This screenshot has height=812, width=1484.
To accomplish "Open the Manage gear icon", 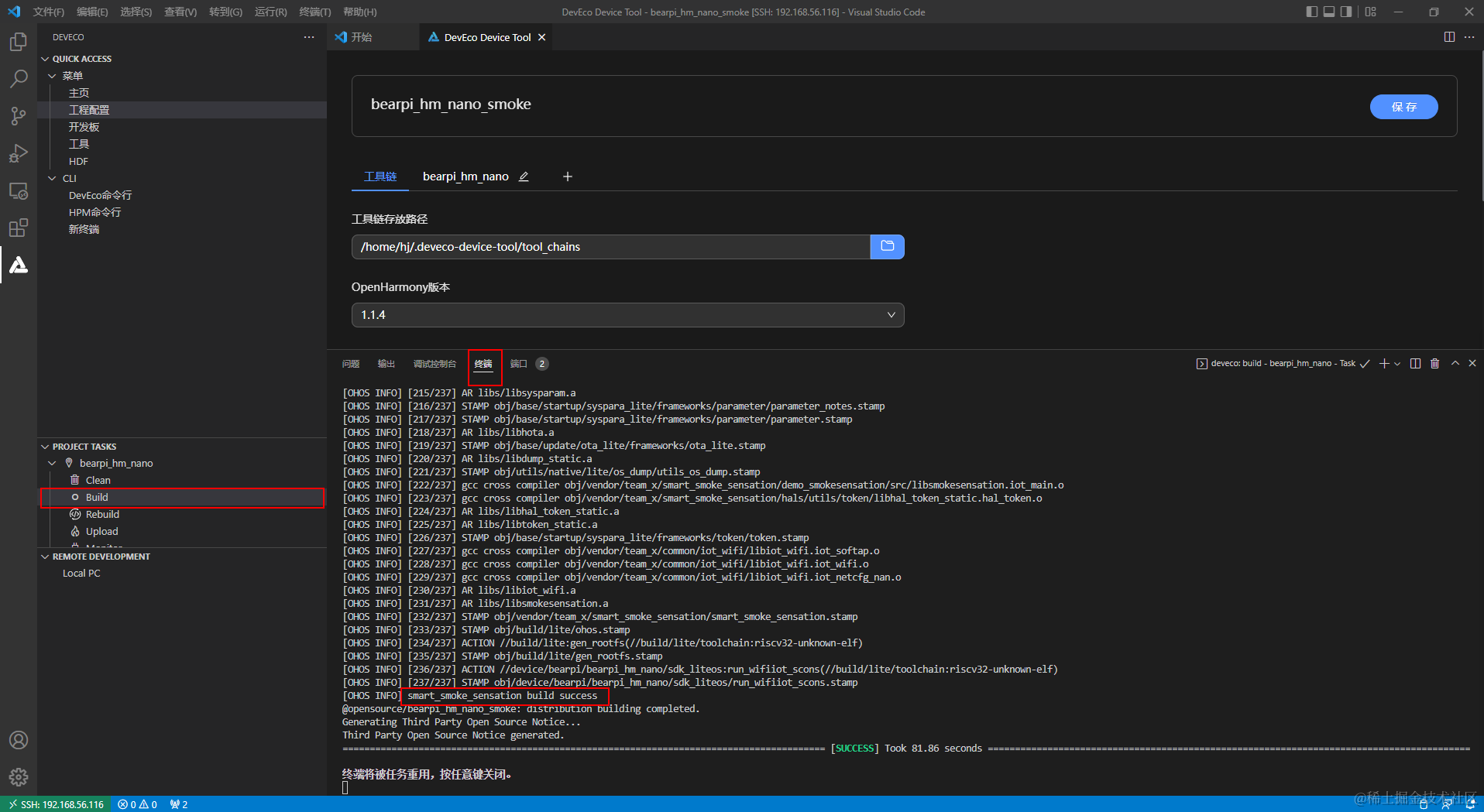I will [x=19, y=776].
